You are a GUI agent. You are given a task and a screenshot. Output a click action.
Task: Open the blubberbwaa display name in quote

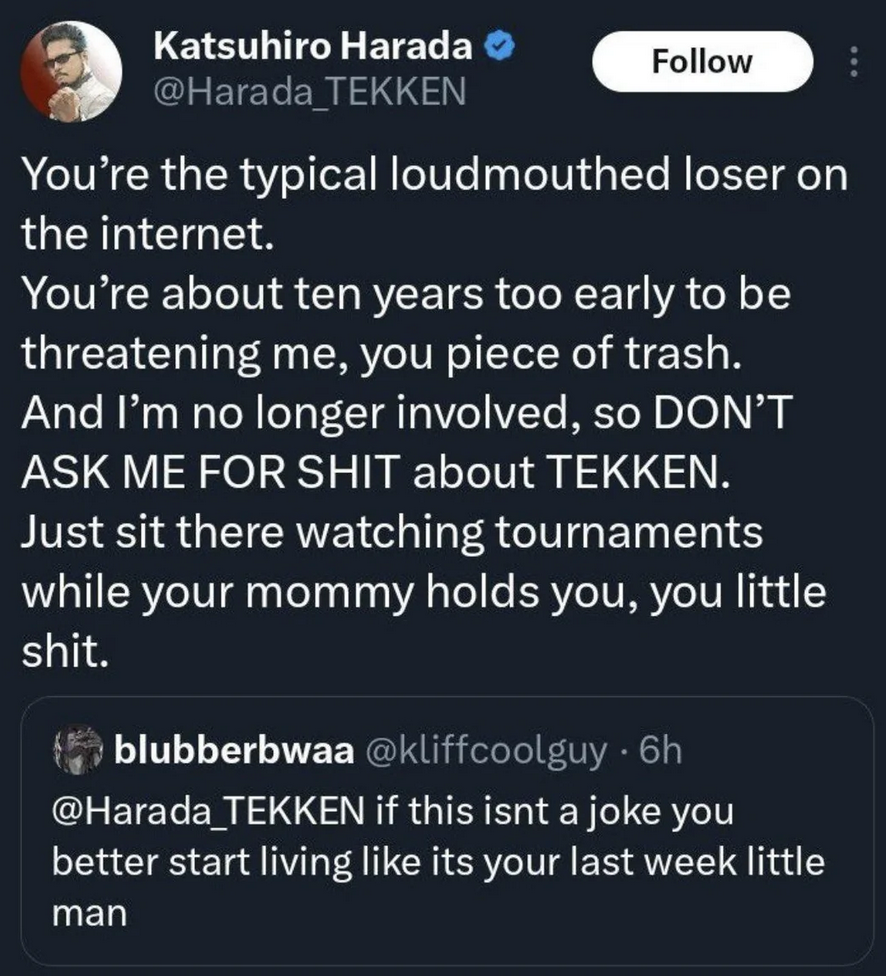point(234,751)
